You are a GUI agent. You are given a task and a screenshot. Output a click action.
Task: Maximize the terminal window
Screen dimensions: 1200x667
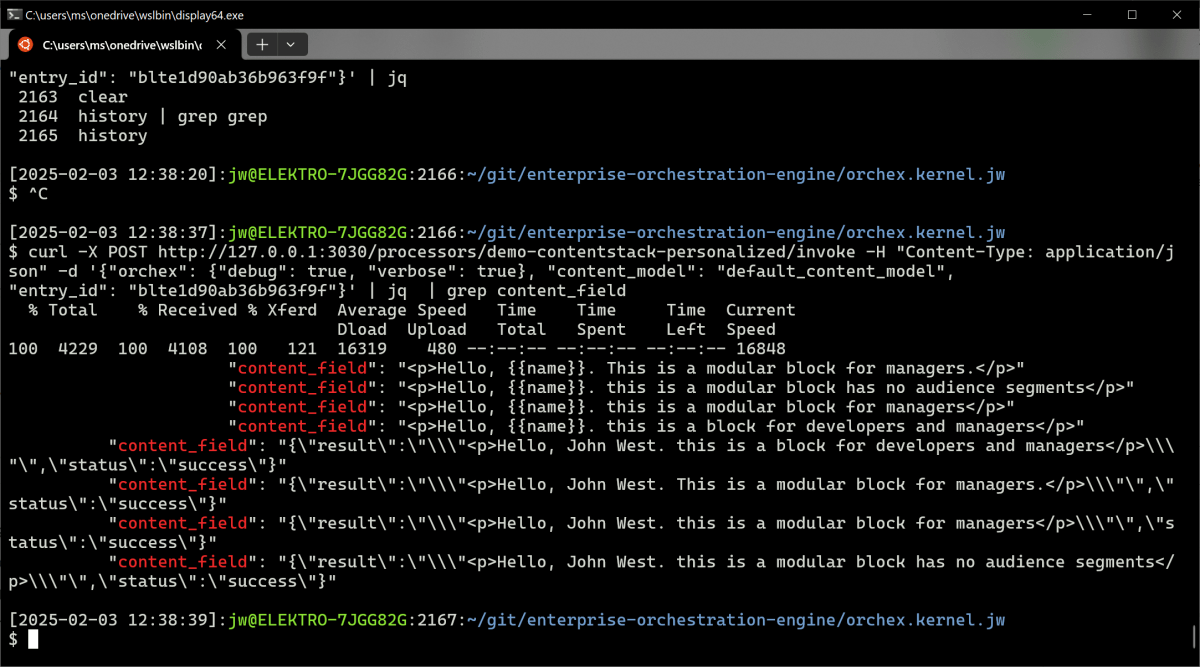point(1132,15)
